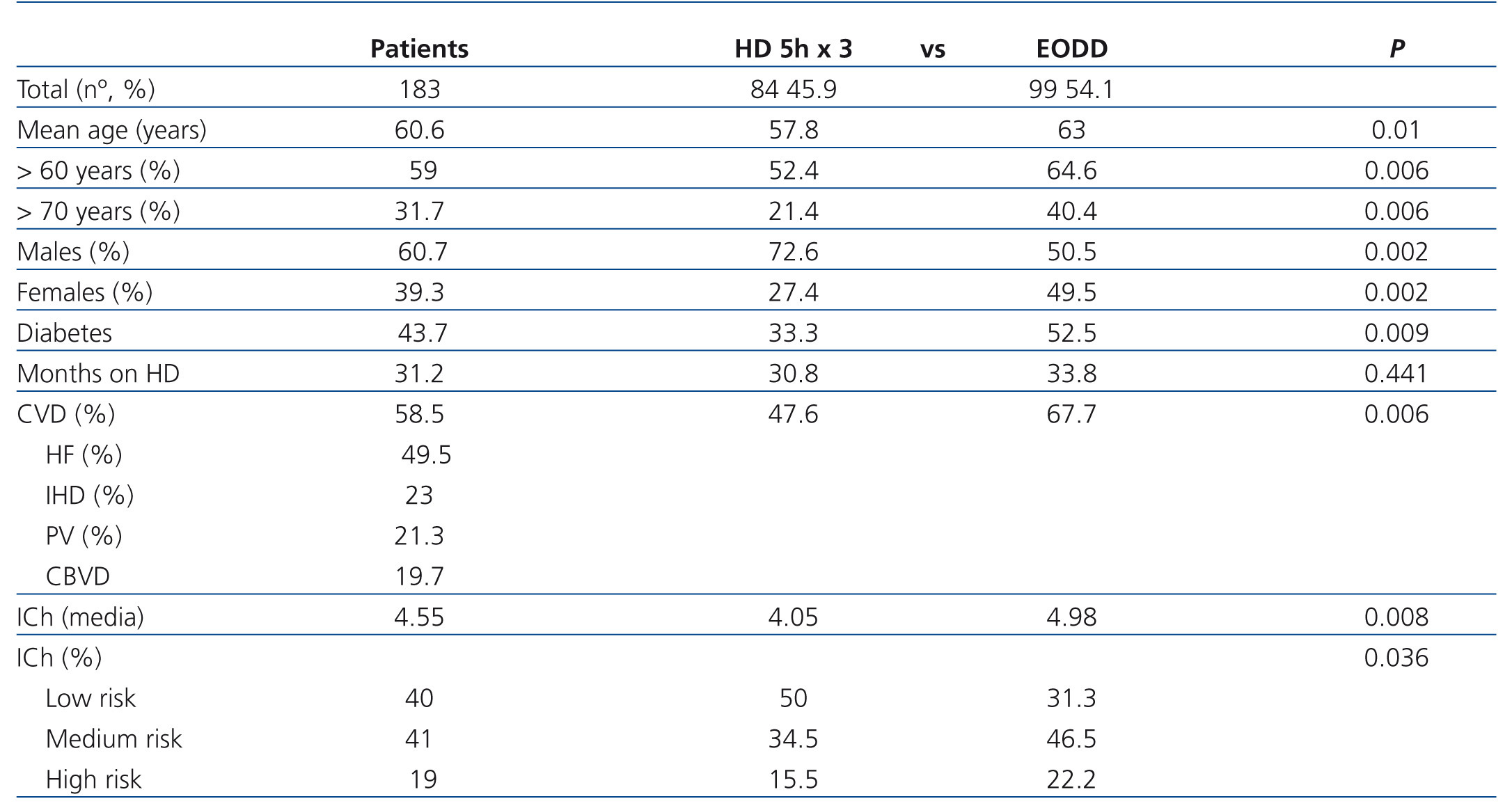Click the 'High risk' sub-row label
The image size is (1512, 808).
click(x=93, y=779)
